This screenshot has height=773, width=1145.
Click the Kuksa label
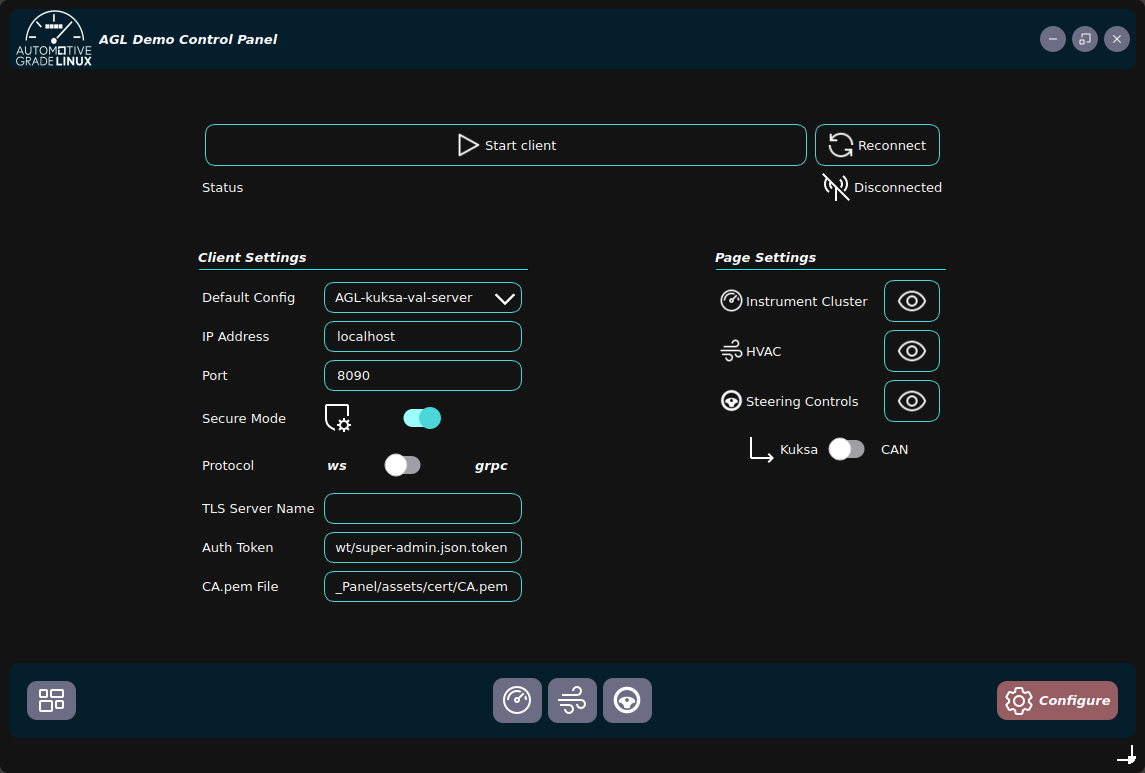click(798, 450)
